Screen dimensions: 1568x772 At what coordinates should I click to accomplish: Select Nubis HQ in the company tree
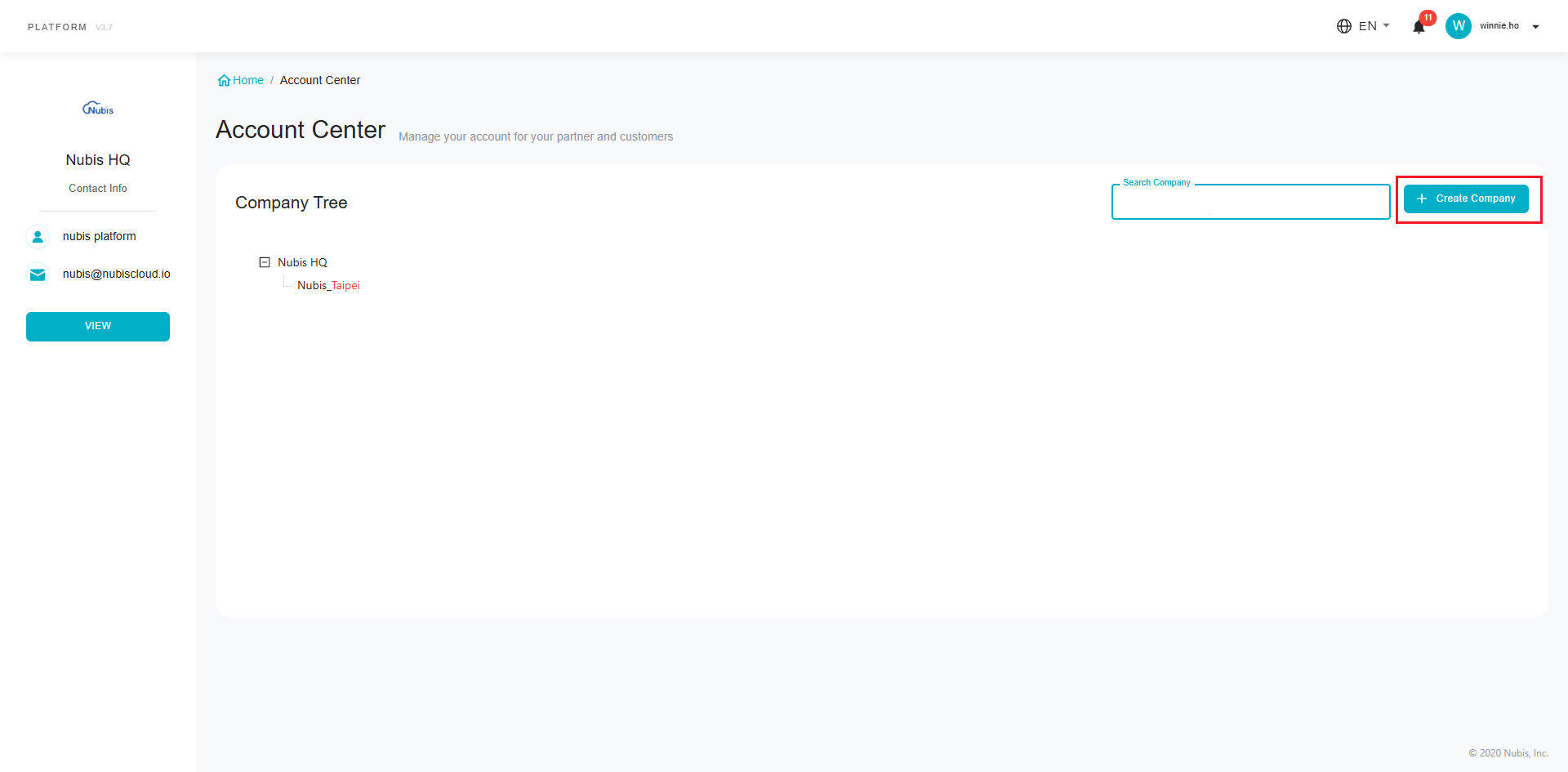pyautogui.click(x=302, y=262)
